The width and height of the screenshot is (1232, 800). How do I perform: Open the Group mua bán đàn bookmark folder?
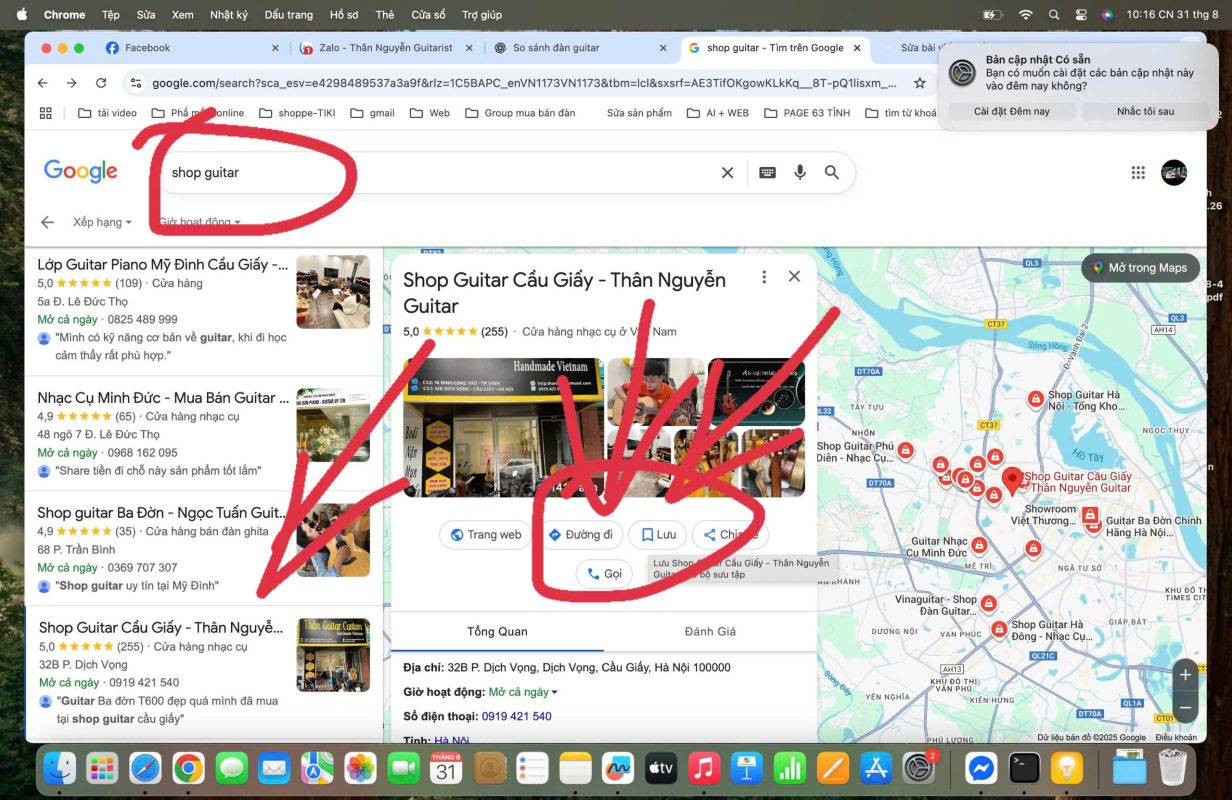coord(520,113)
